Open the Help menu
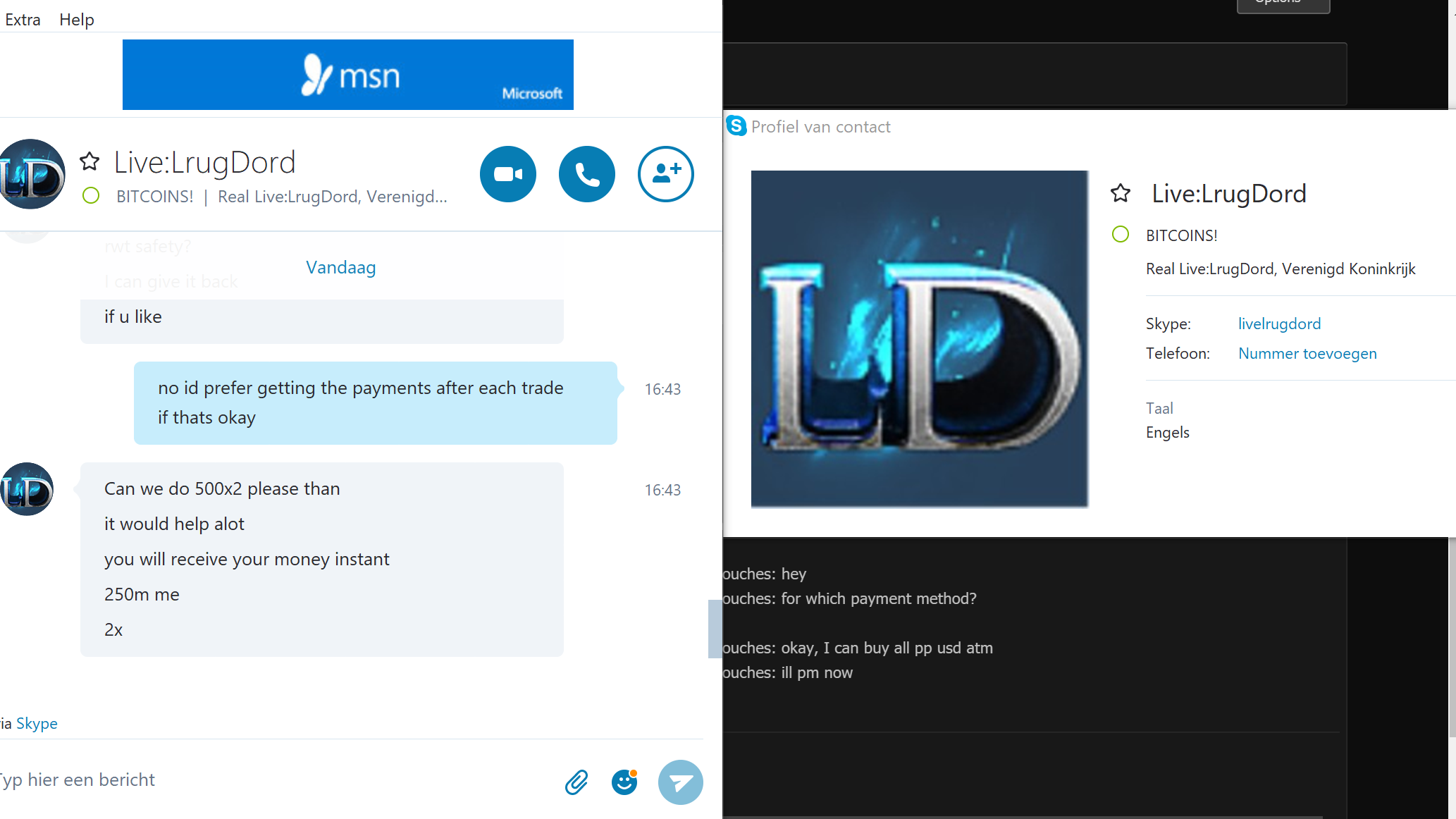The width and height of the screenshot is (1456, 819). (76, 20)
